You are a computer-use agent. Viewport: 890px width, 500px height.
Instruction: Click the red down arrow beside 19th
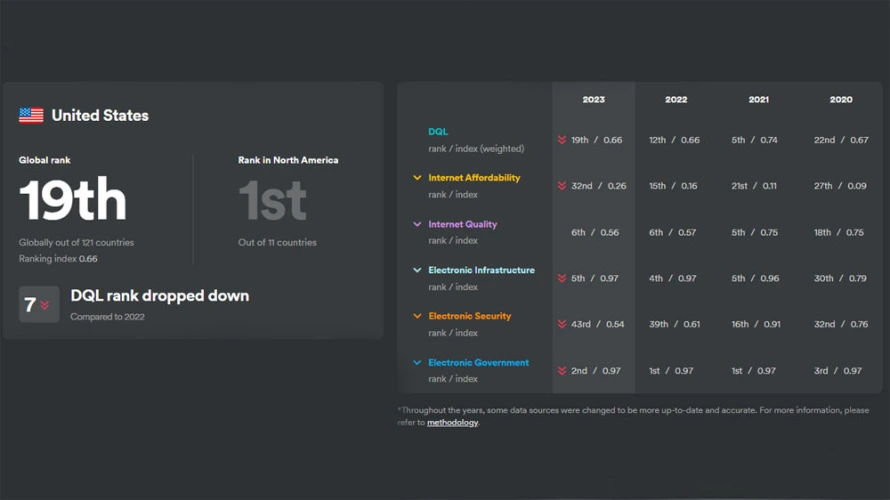pyautogui.click(x=562, y=140)
